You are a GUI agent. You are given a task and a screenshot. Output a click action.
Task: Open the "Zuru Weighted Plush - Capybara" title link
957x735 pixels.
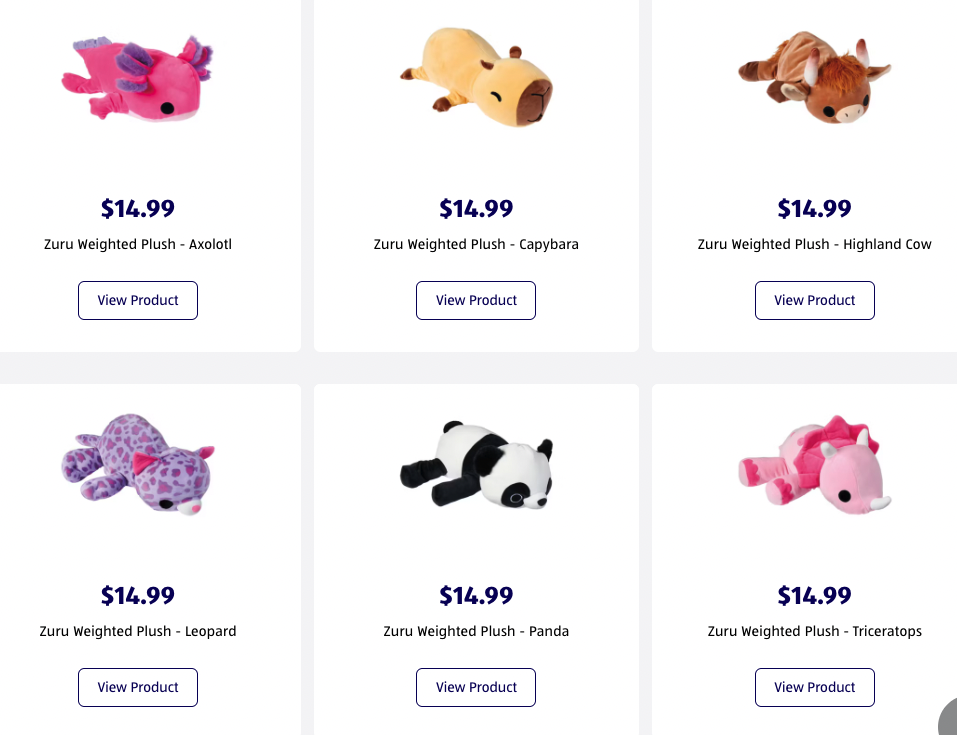pyautogui.click(x=476, y=244)
